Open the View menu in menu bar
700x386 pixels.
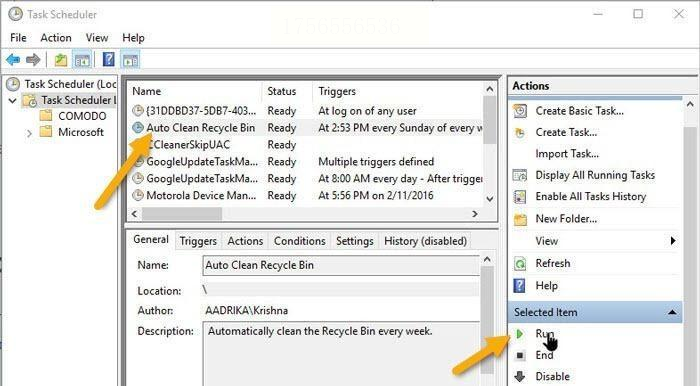97,38
